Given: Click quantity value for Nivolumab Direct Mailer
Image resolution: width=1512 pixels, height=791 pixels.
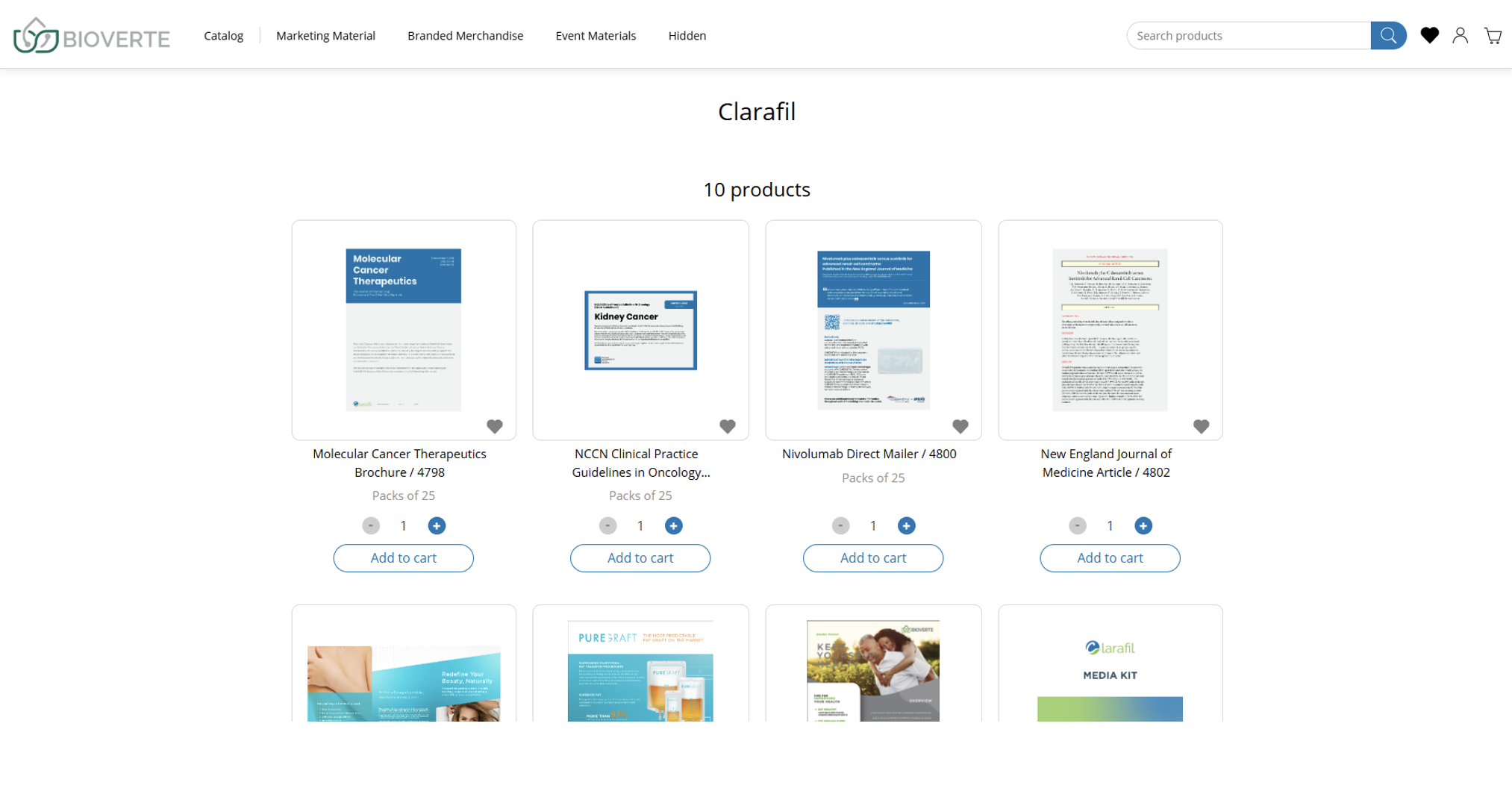Looking at the screenshot, I should [873, 526].
